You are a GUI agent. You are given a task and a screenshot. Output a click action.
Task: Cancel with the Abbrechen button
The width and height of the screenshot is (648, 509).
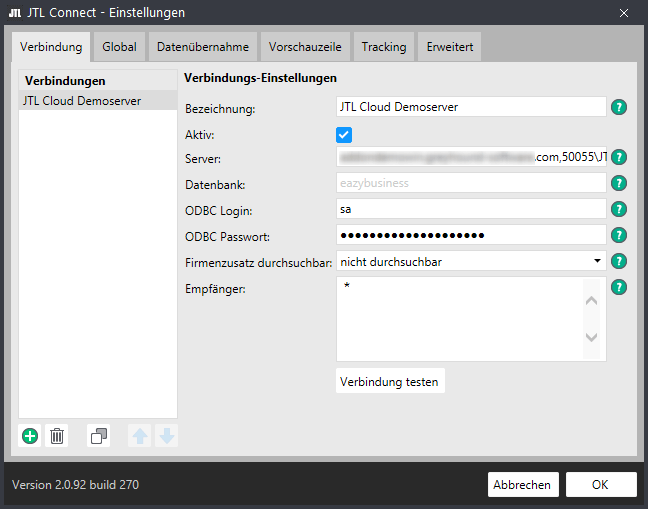point(523,485)
